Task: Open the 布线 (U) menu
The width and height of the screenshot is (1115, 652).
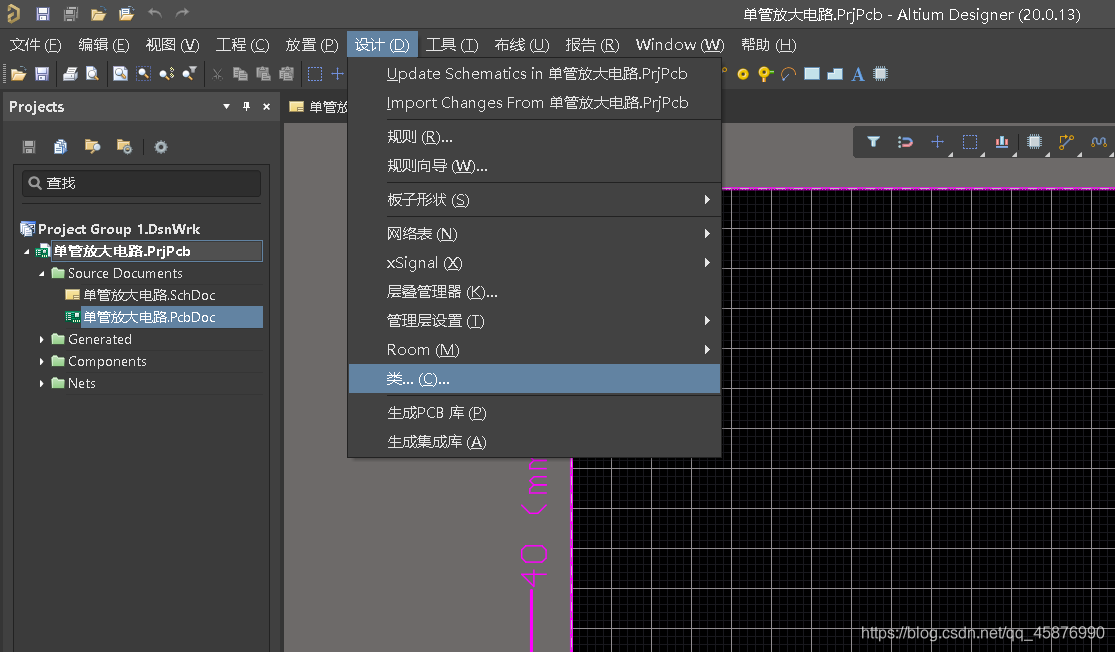Action: (522, 45)
